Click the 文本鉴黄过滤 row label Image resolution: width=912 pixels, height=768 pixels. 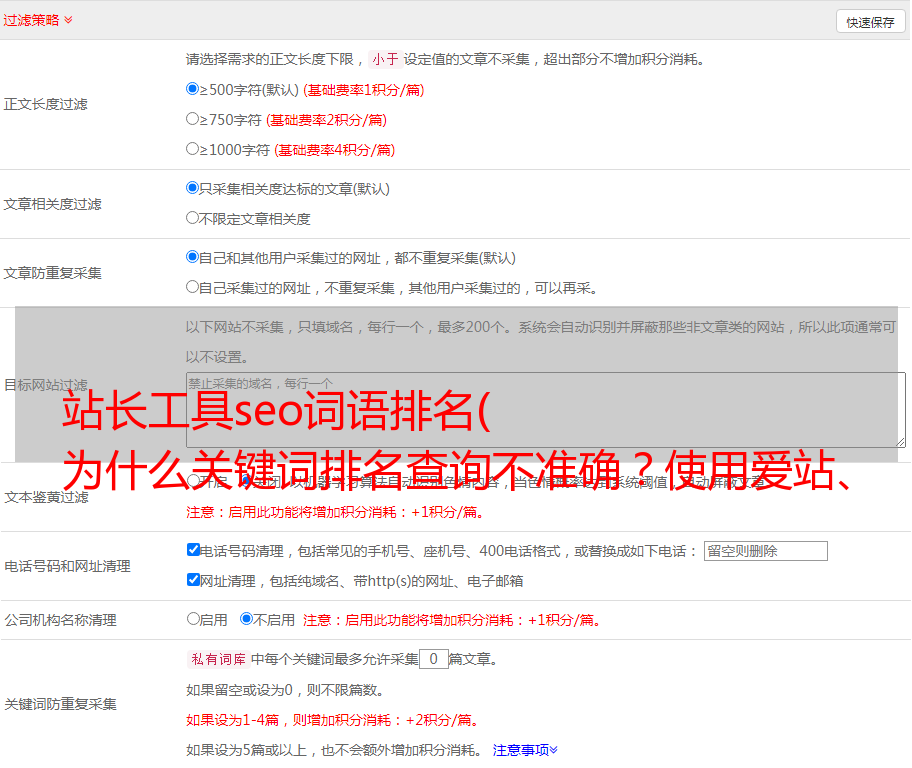[47, 497]
